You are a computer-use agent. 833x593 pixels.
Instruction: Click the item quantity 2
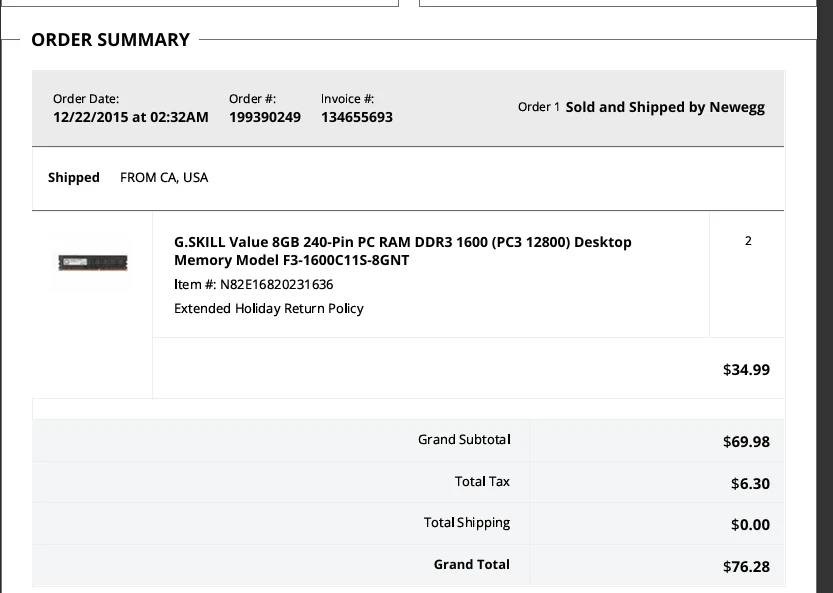point(748,241)
